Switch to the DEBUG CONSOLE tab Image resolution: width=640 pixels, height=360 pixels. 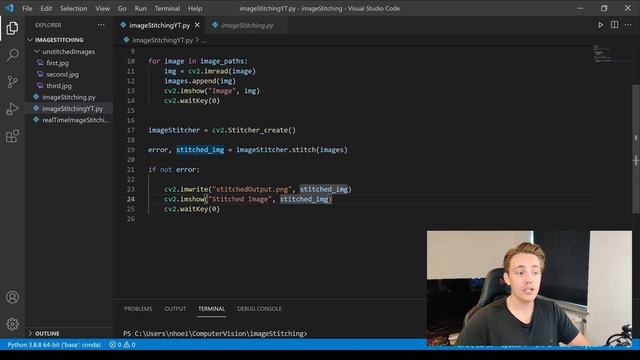(259, 309)
